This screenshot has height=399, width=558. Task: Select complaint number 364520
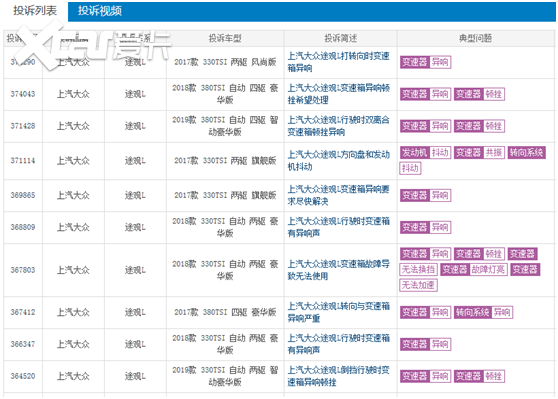(23, 376)
